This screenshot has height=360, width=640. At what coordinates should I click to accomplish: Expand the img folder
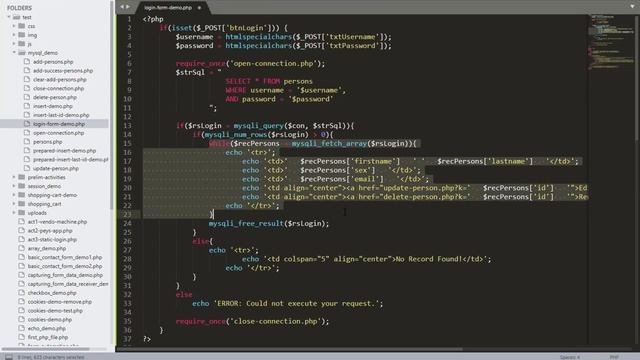click(x=14, y=35)
